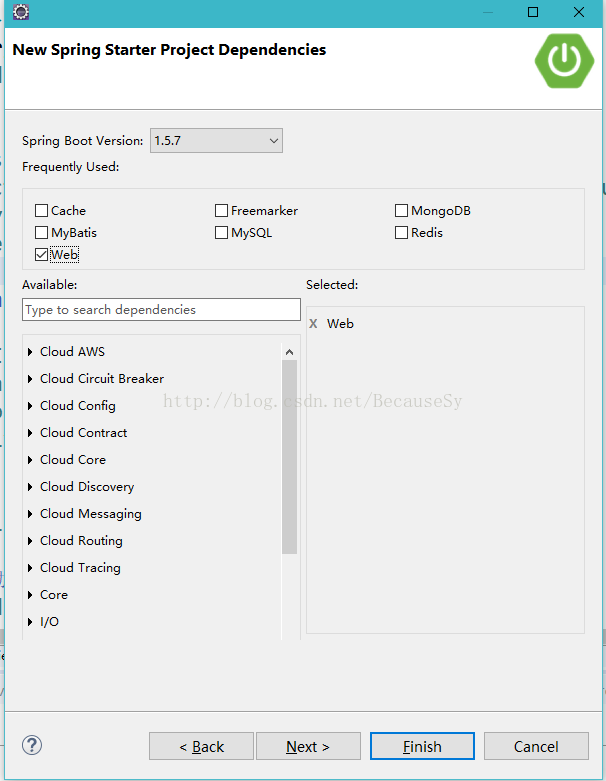The height and width of the screenshot is (781, 606).
Task: Select the Cloud Config label
Action: (78, 406)
